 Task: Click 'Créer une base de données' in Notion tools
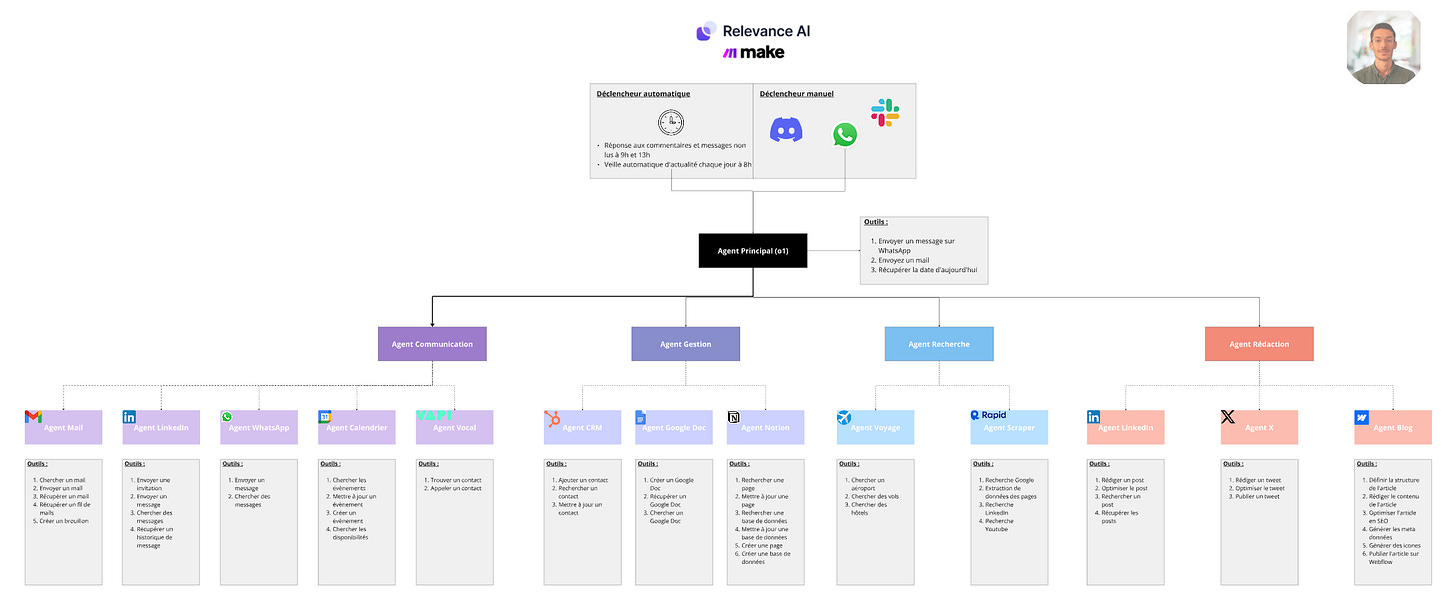(767, 558)
